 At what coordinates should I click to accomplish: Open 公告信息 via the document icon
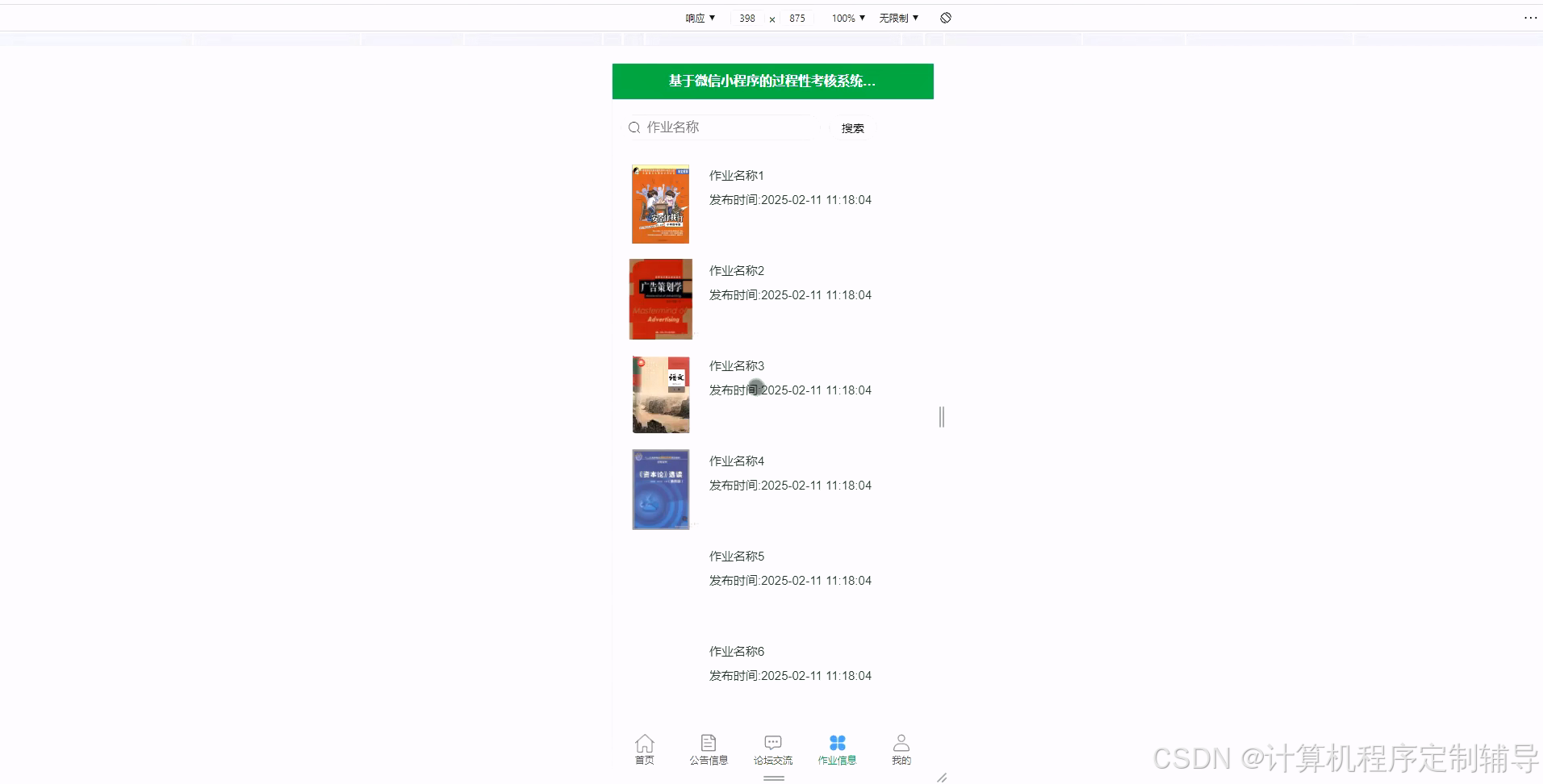pyautogui.click(x=708, y=743)
